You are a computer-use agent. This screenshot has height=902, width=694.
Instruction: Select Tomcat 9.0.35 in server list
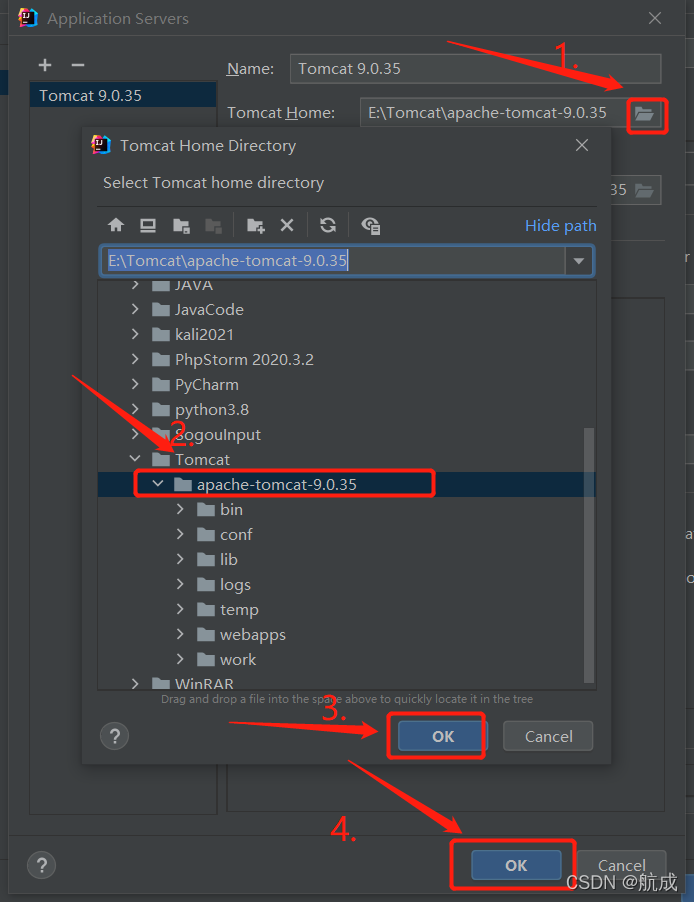[x=123, y=95]
